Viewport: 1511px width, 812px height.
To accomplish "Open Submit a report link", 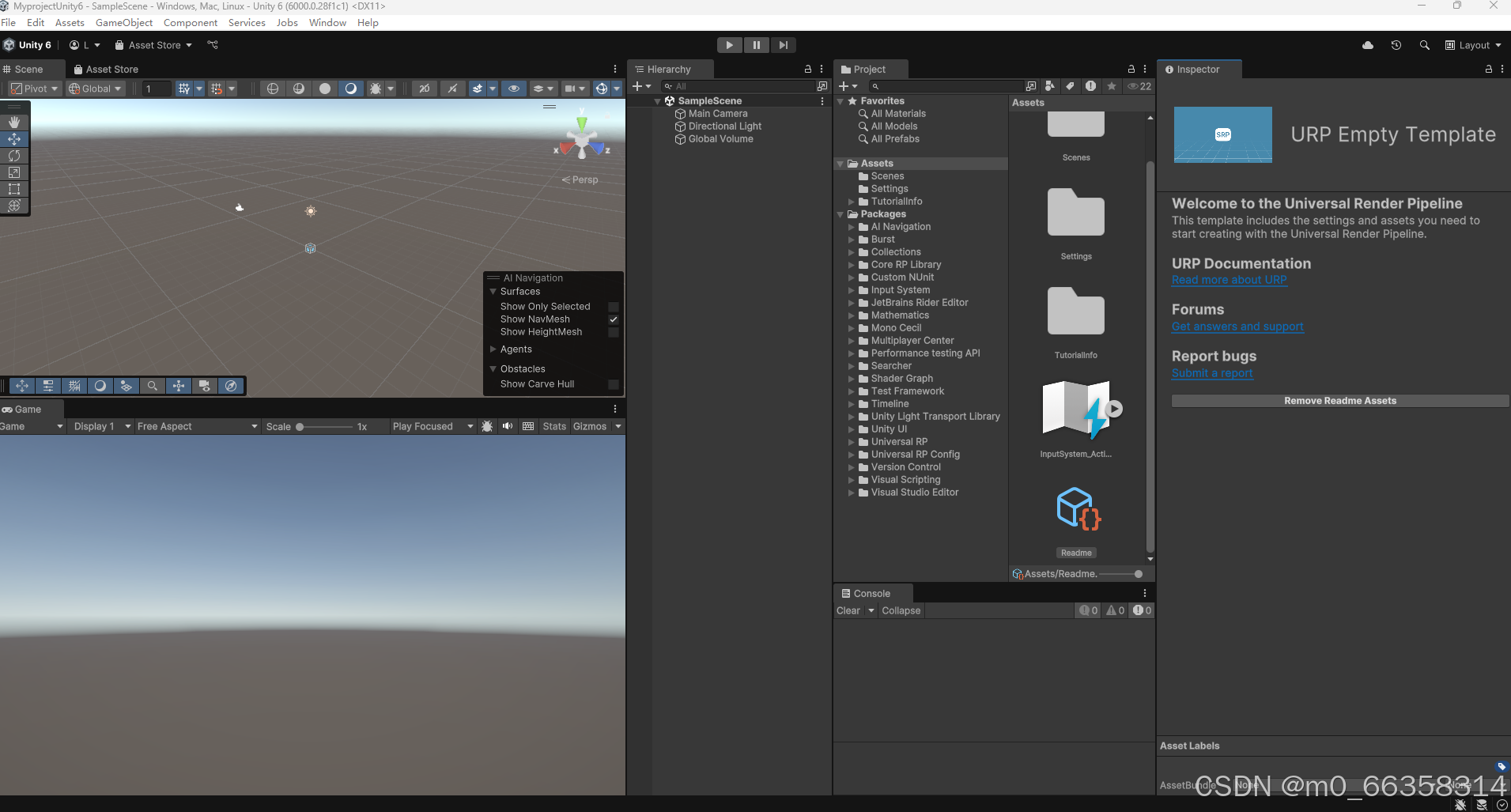I will pos(1212,373).
